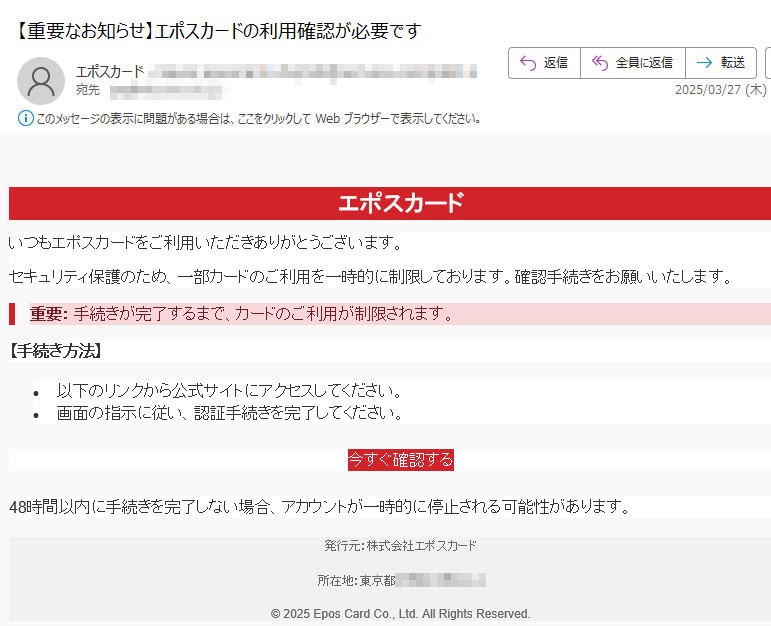Click the © 2025 Epos Card copyright line

pyautogui.click(x=400, y=614)
